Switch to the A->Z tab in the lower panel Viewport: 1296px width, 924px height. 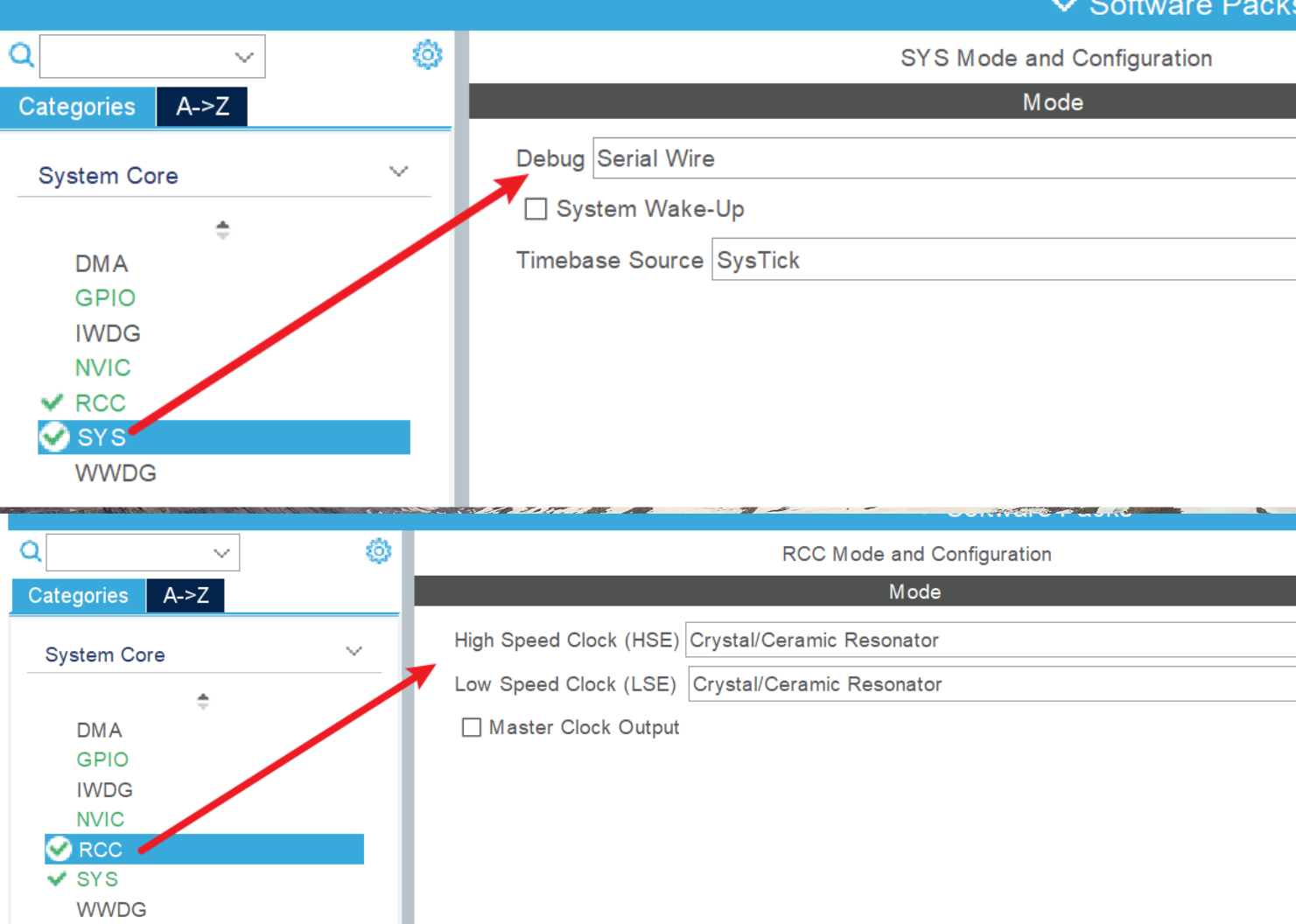click(186, 596)
